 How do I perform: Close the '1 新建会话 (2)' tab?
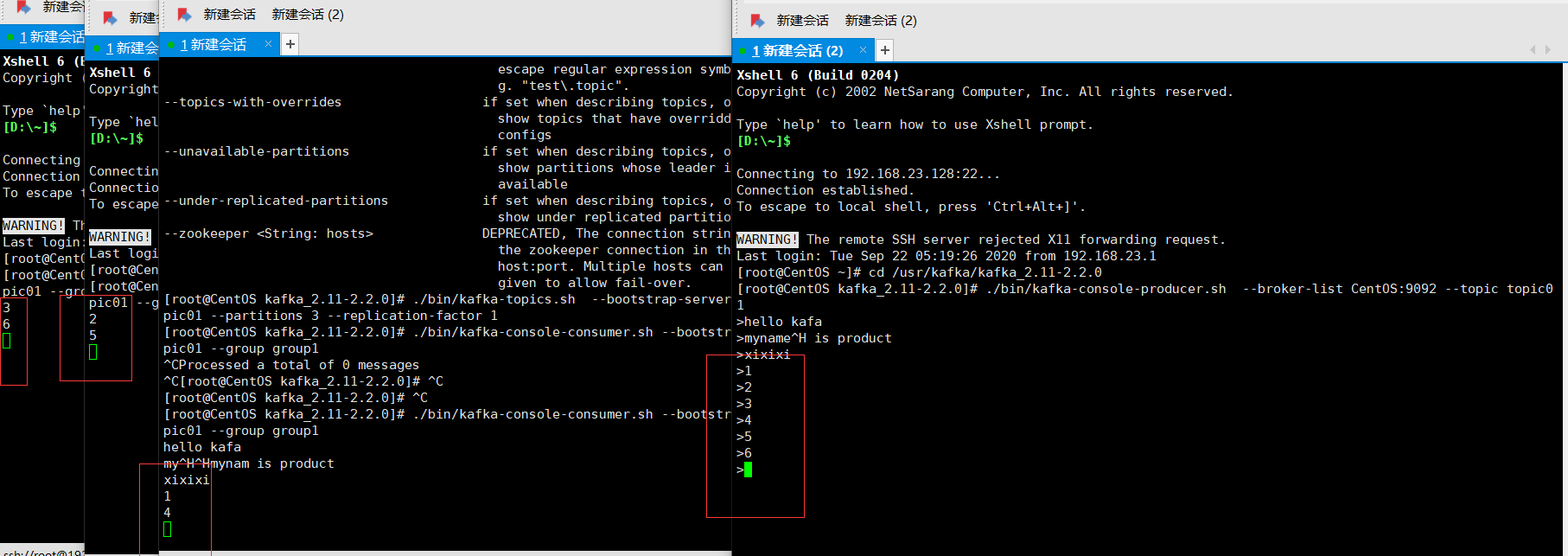coord(863,50)
